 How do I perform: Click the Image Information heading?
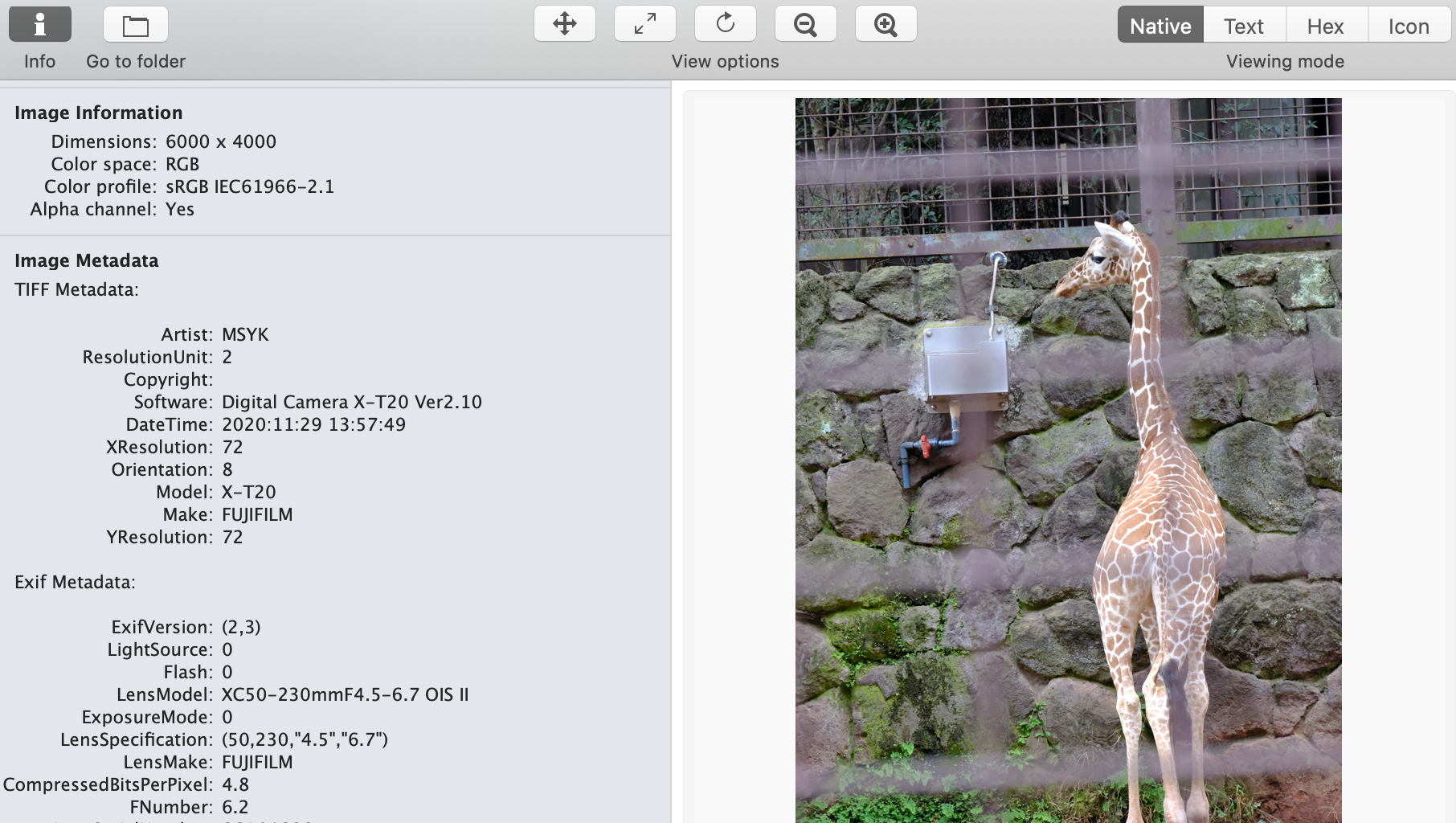pyautogui.click(x=99, y=113)
